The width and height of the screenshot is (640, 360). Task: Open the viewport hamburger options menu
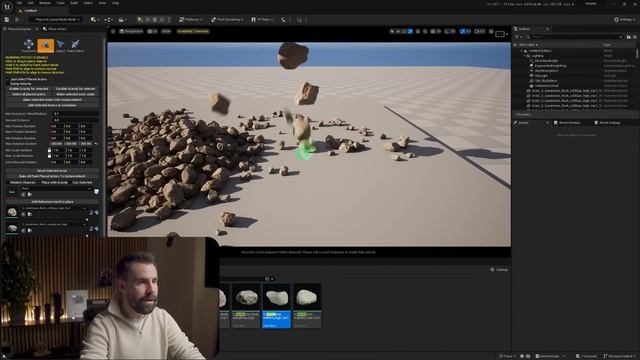(x=113, y=31)
